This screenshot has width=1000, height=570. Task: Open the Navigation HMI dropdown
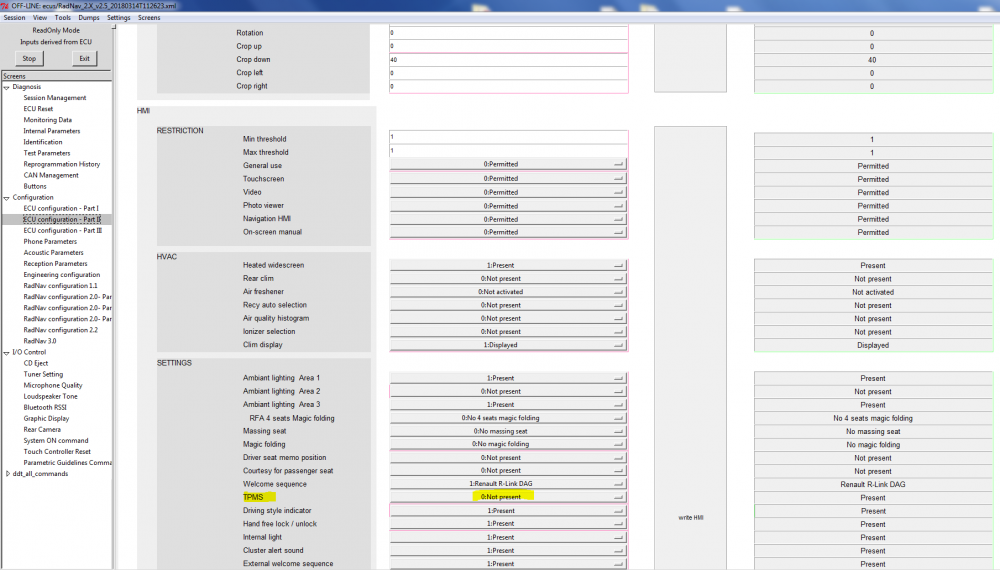pyautogui.click(x=508, y=219)
